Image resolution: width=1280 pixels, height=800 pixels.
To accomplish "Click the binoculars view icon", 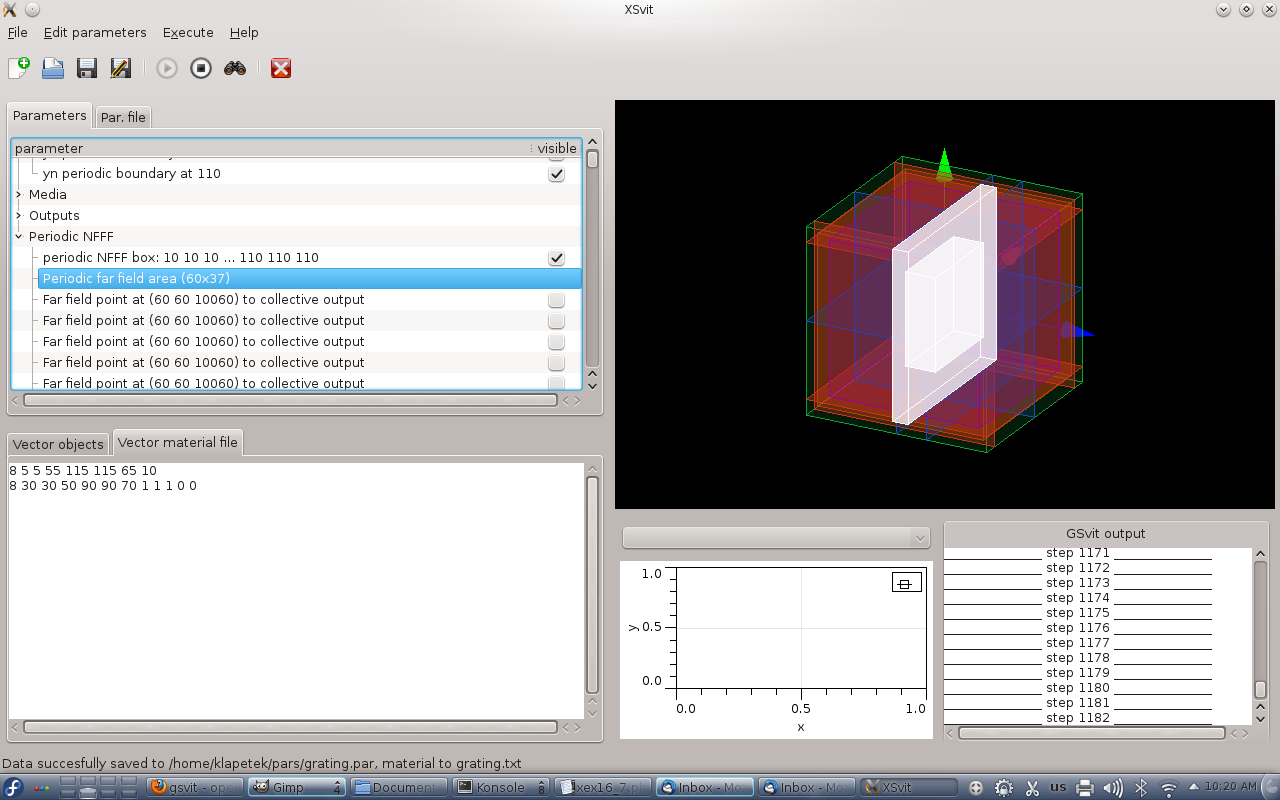I will click(235, 68).
